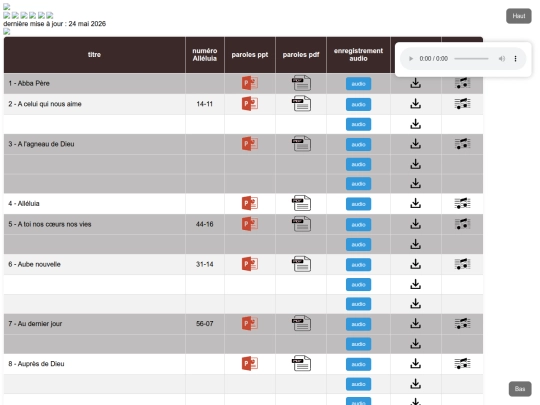
Task: Seek using the audio player progress bar
Action: (x=471, y=59)
